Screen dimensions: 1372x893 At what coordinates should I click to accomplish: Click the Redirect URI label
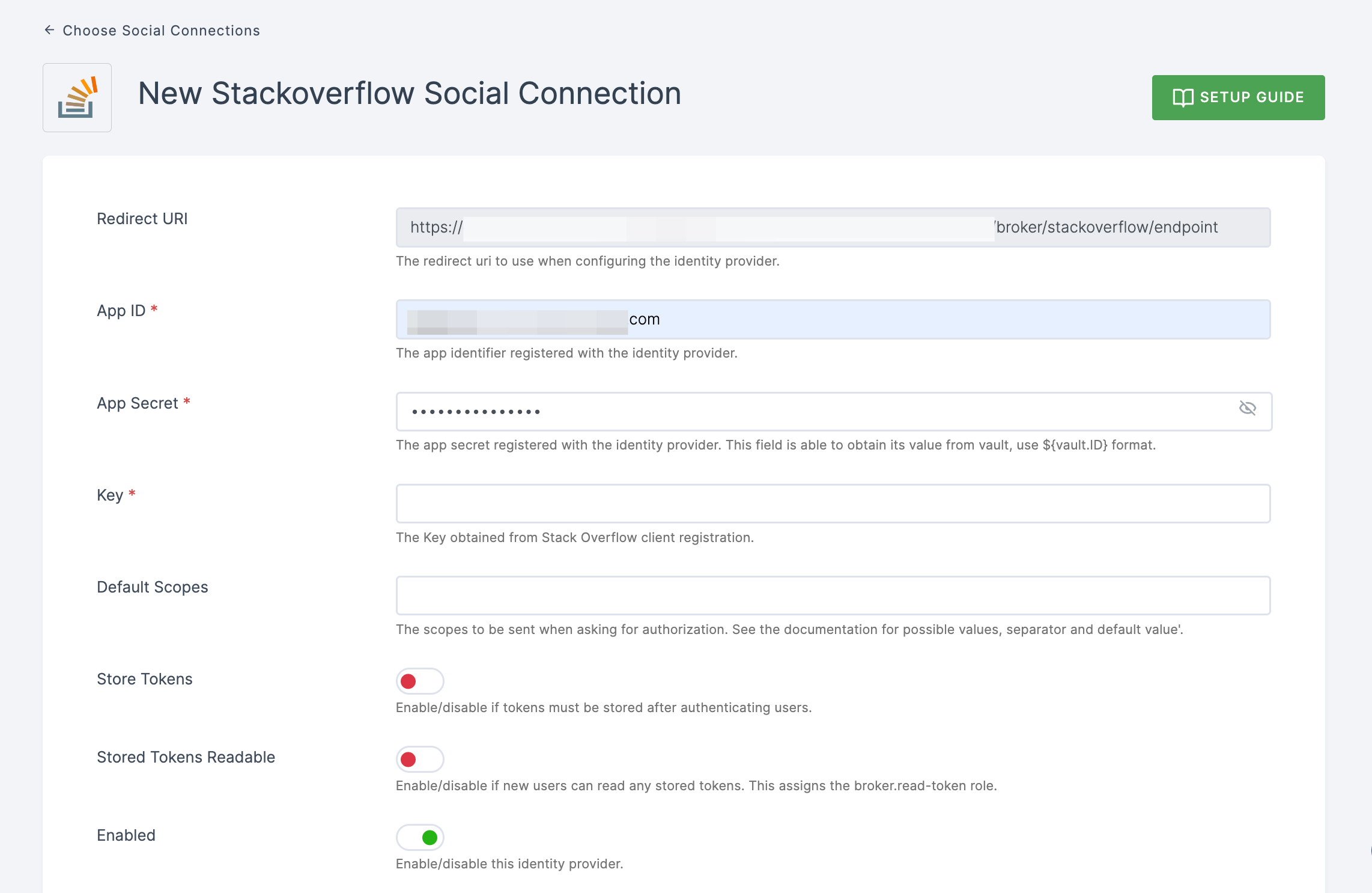click(x=142, y=219)
